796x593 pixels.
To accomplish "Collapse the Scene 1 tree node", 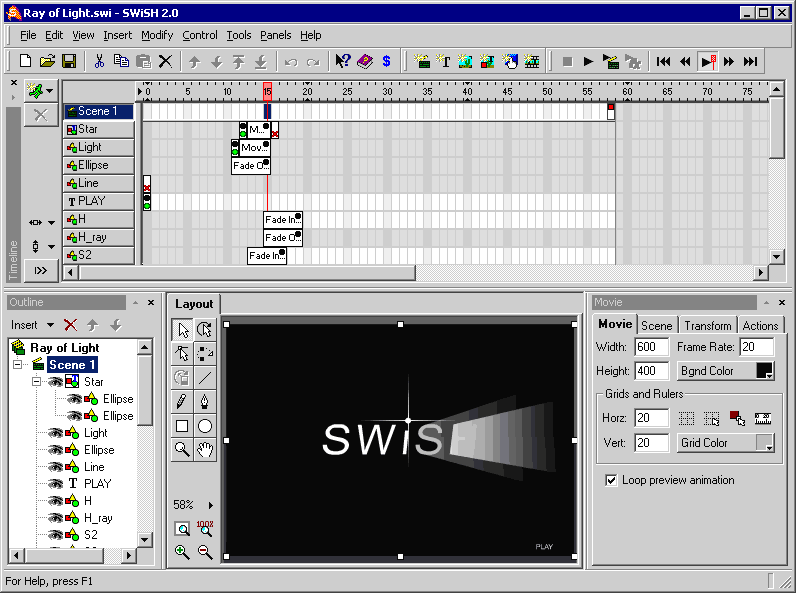I will tap(18, 365).
